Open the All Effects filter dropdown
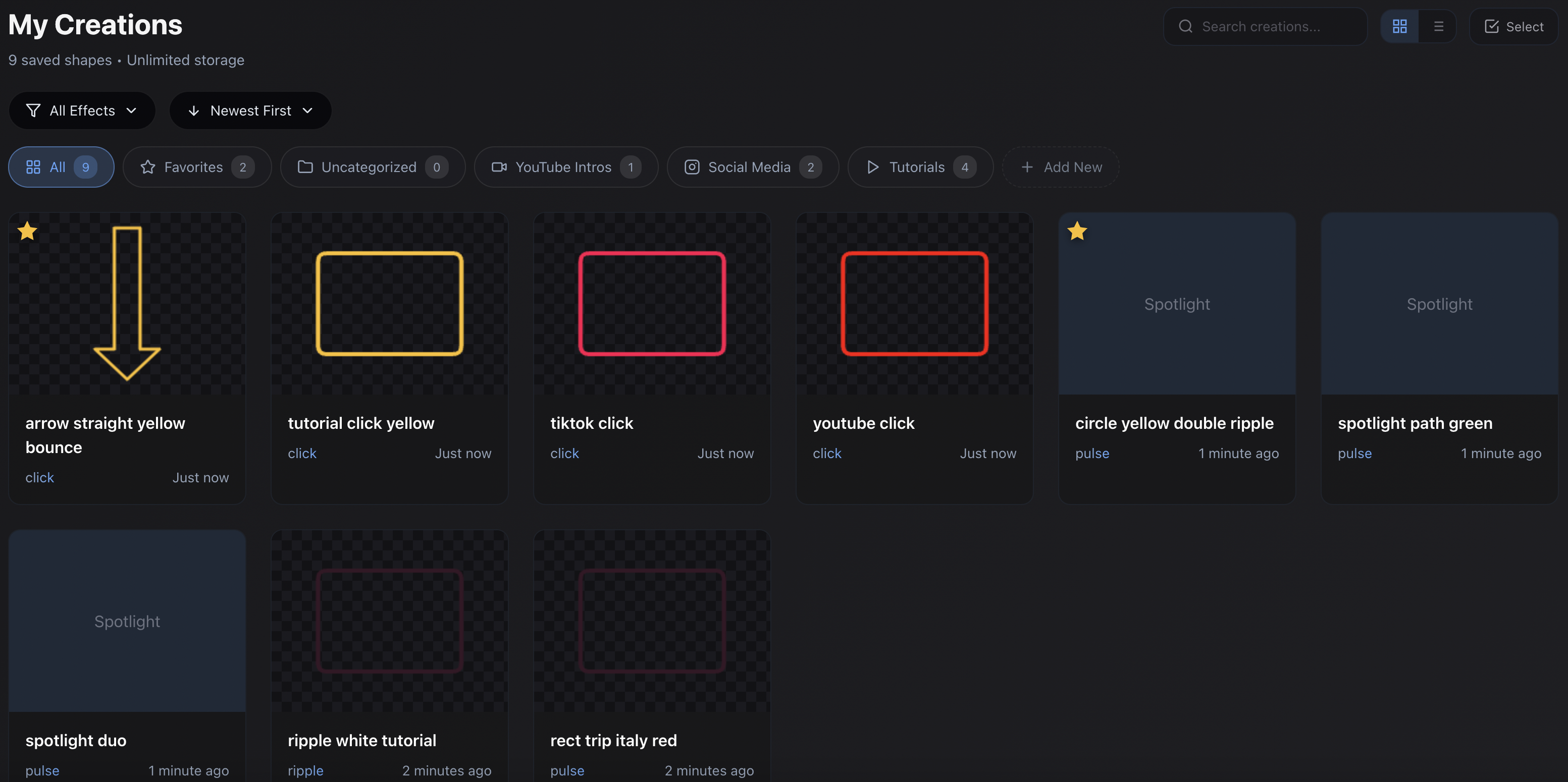 [x=82, y=110]
